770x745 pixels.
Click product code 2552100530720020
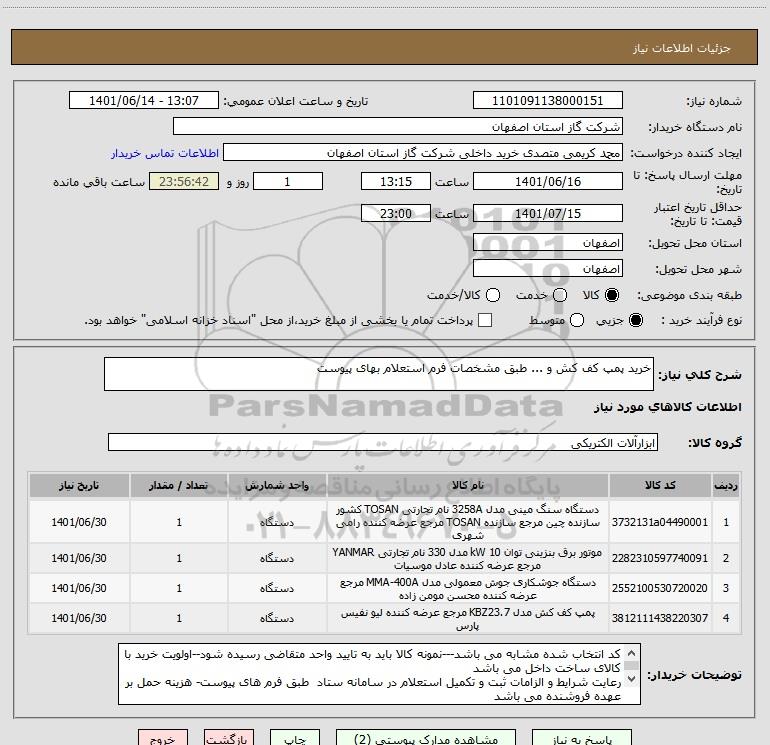(660, 588)
